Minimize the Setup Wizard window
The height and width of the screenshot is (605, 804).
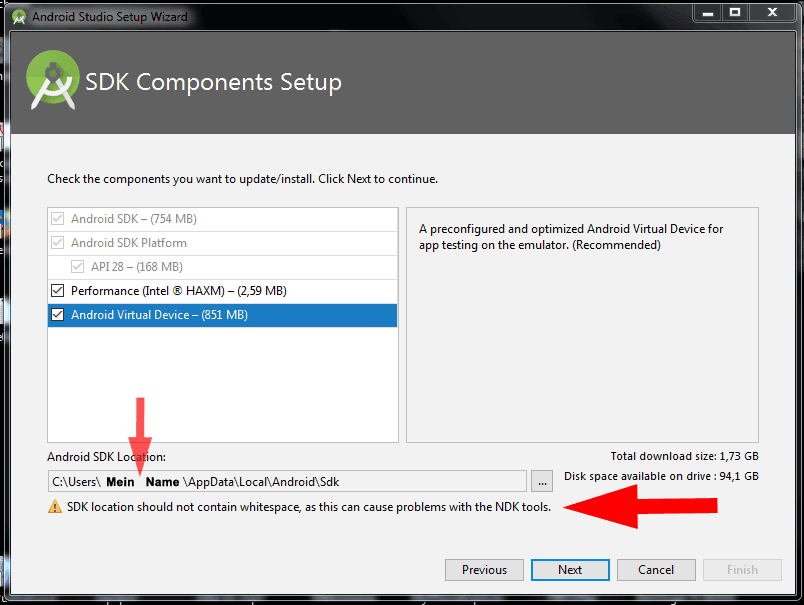pyautogui.click(x=708, y=12)
